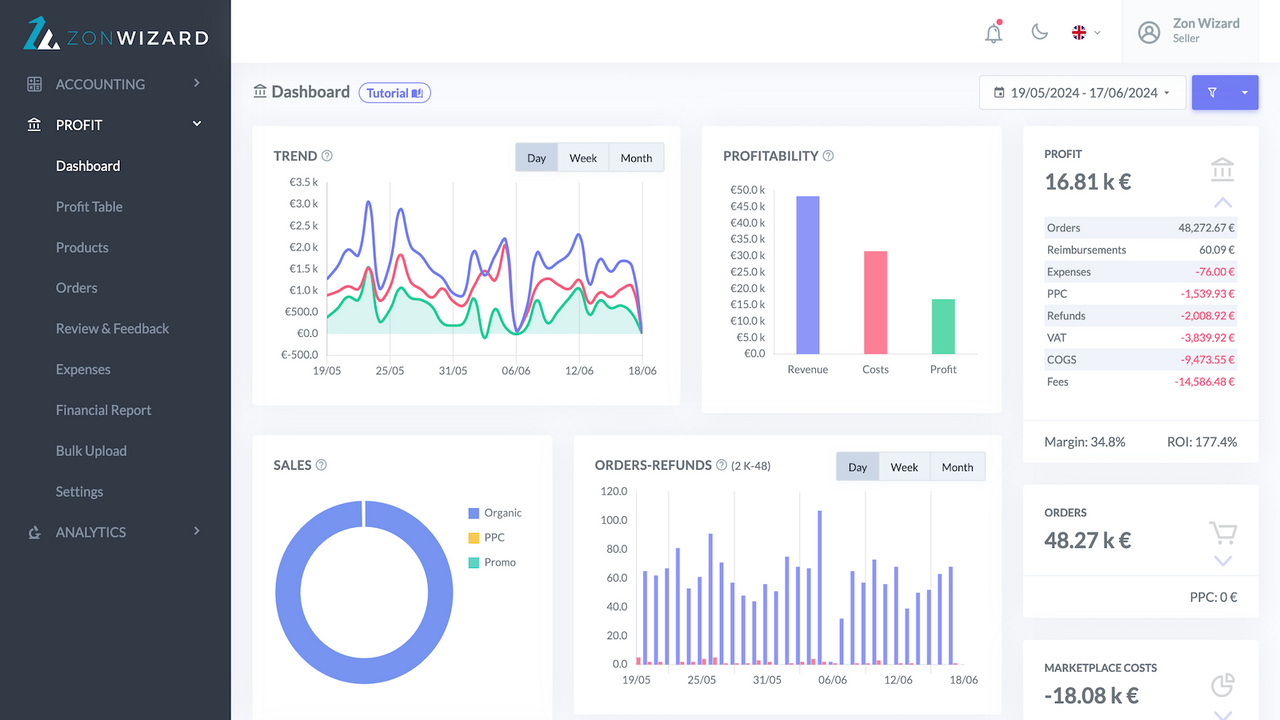
Task: Open the UK flag language selector
Action: pyautogui.click(x=1086, y=32)
